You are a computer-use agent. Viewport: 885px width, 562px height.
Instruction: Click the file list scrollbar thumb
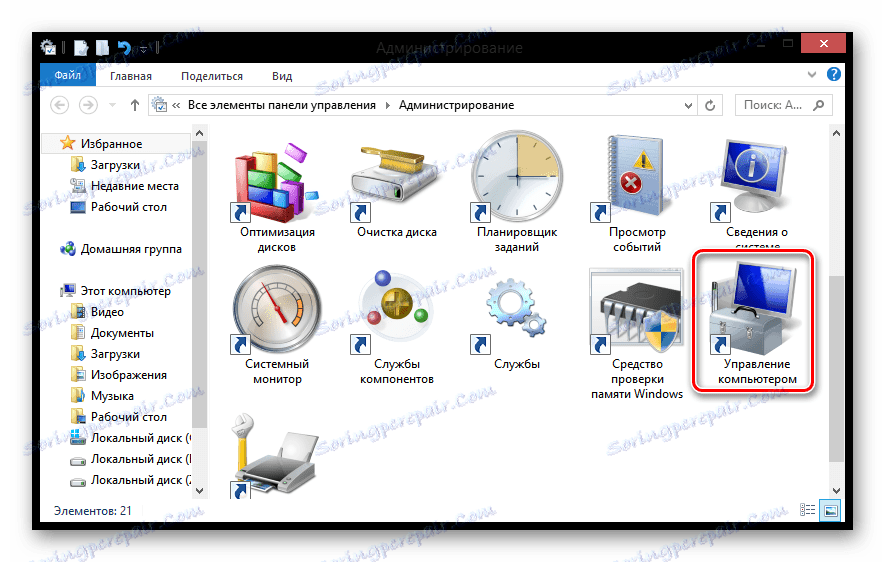click(x=836, y=370)
